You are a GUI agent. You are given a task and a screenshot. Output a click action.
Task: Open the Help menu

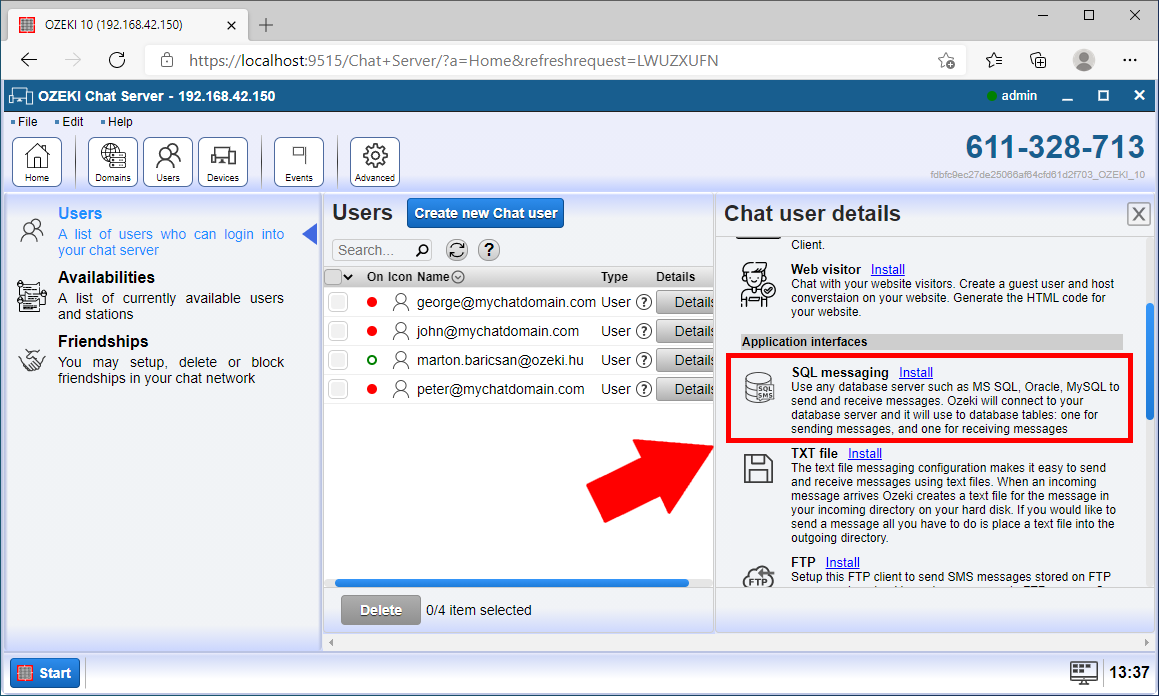click(118, 121)
